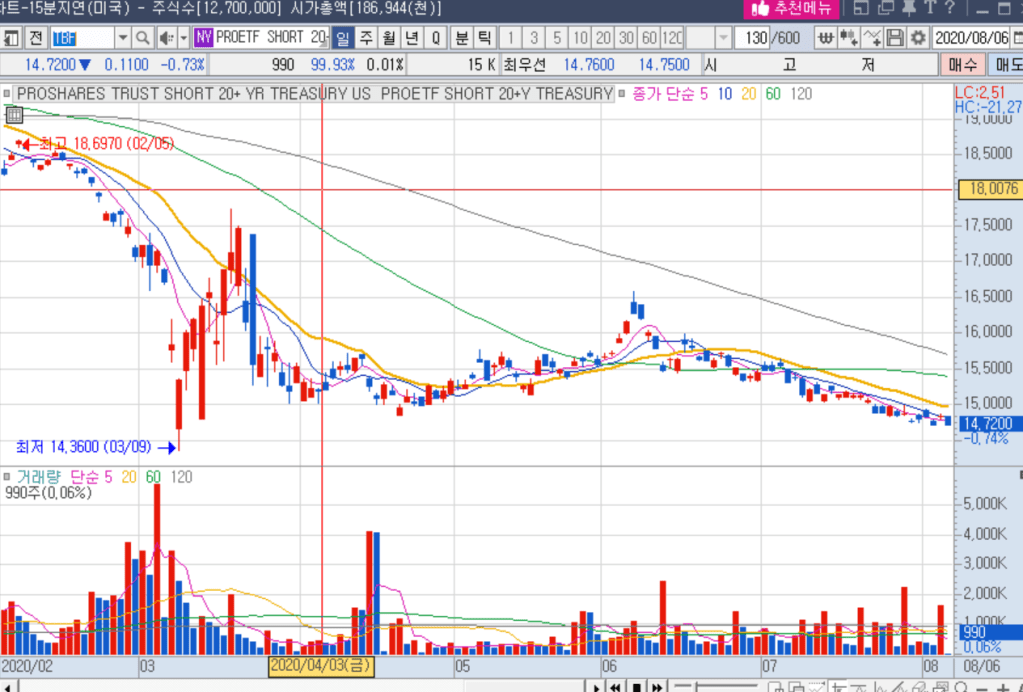Screen dimensions: 1023x692
Task: Open chart settings gear icon
Action: click(x=916, y=38)
